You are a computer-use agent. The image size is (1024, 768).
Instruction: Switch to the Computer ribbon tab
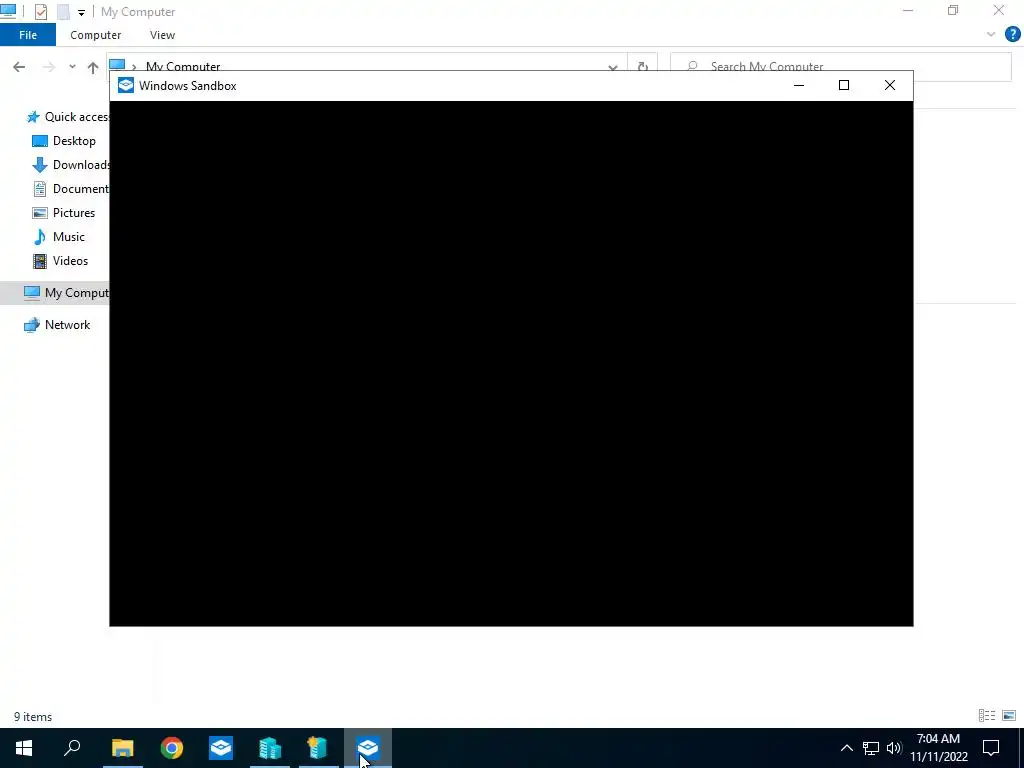pyautogui.click(x=95, y=35)
